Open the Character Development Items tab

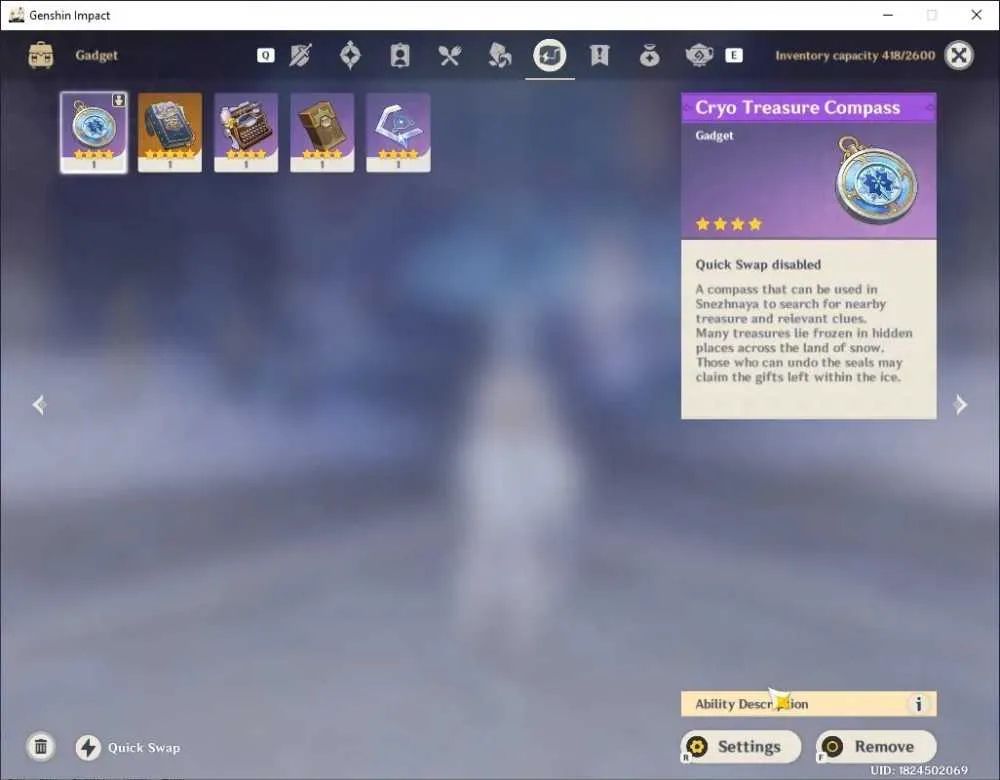click(x=400, y=55)
